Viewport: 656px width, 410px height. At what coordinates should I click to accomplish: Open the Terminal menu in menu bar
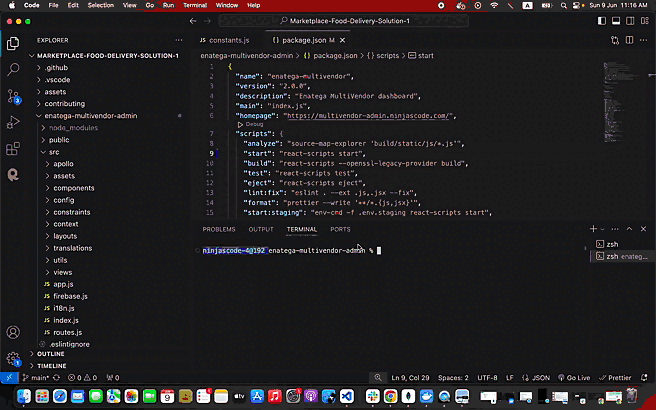tap(195, 5)
